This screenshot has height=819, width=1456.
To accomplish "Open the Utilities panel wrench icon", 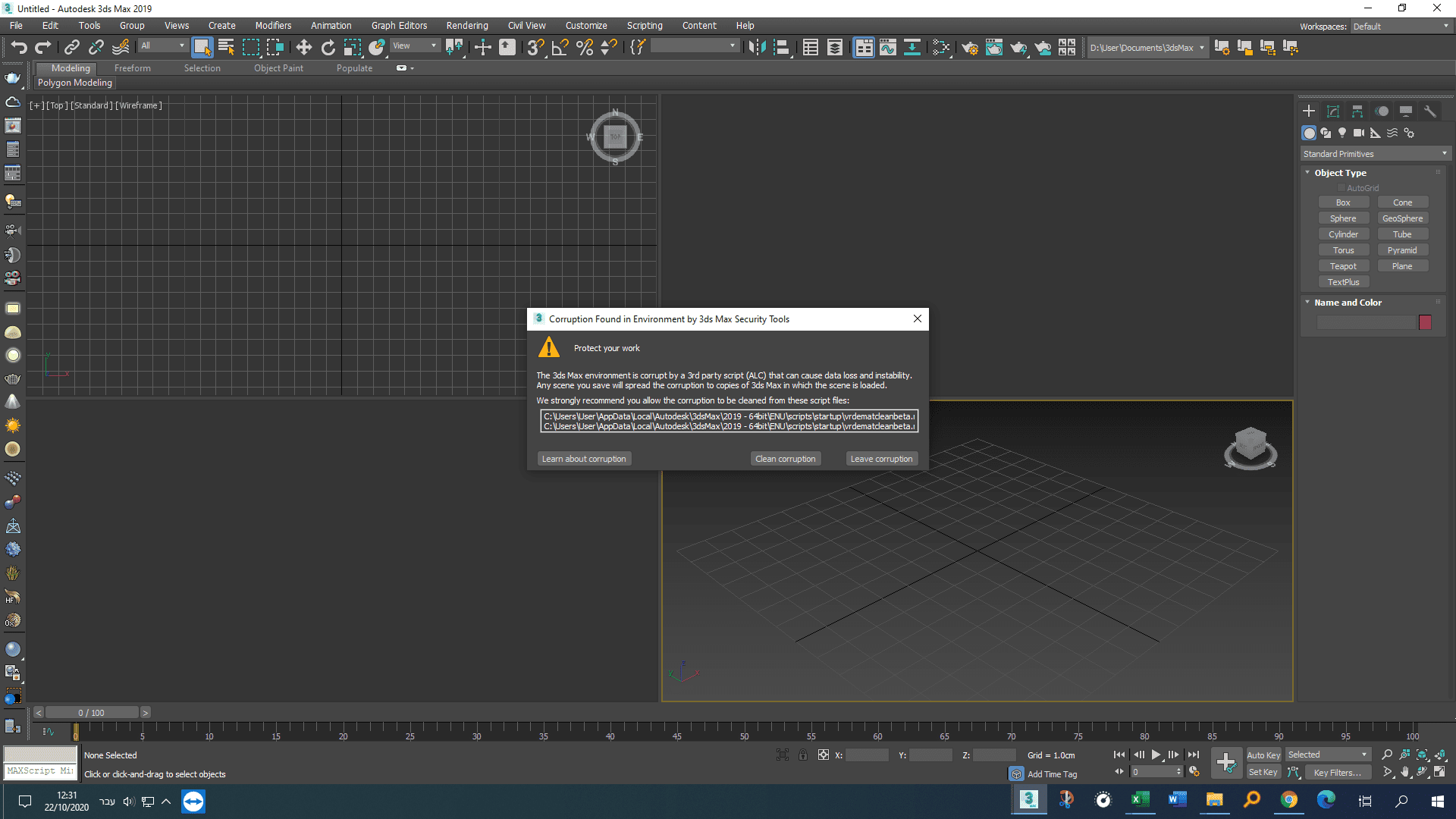I will [1429, 111].
